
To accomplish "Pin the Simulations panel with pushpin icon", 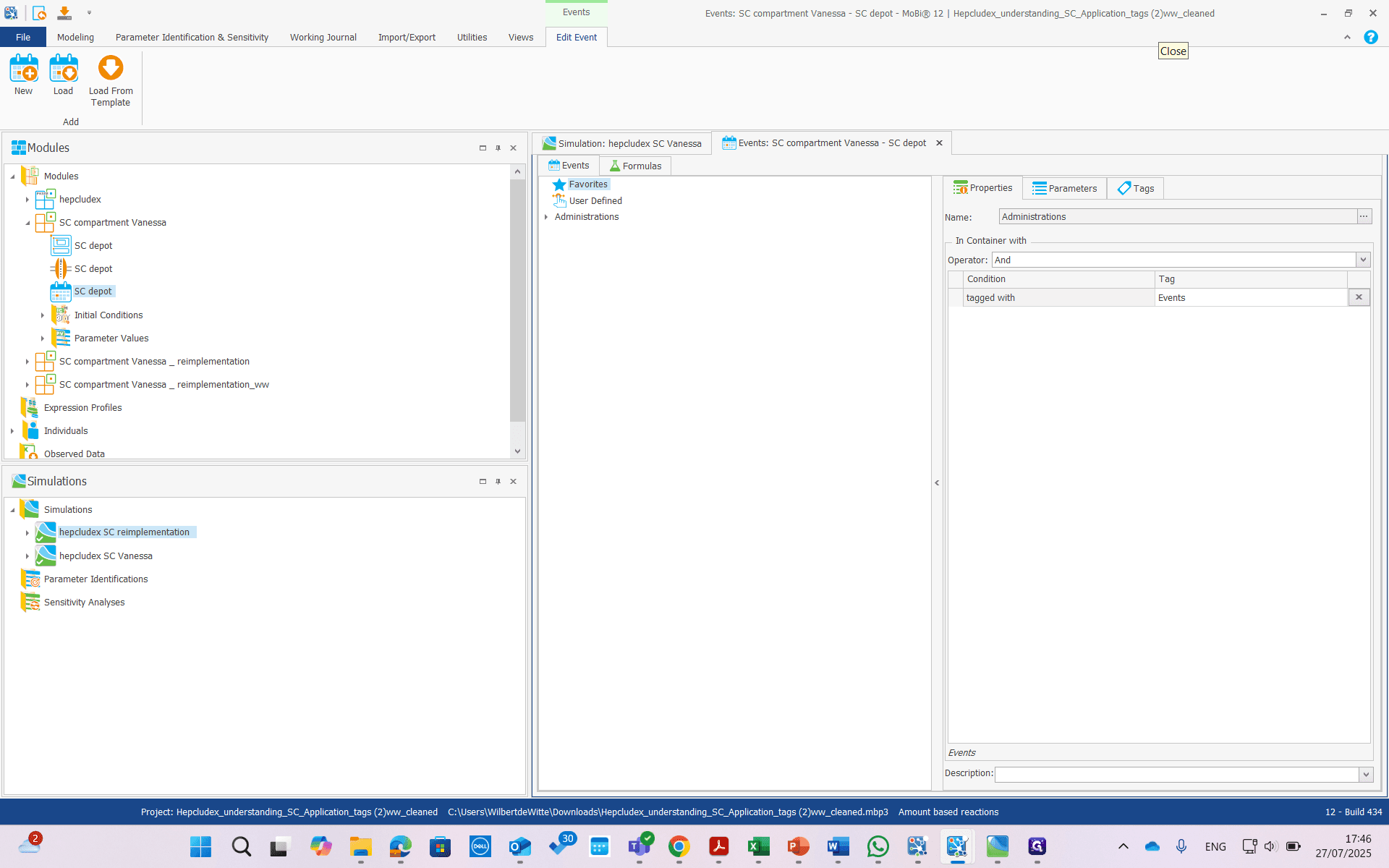I will 498,481.
